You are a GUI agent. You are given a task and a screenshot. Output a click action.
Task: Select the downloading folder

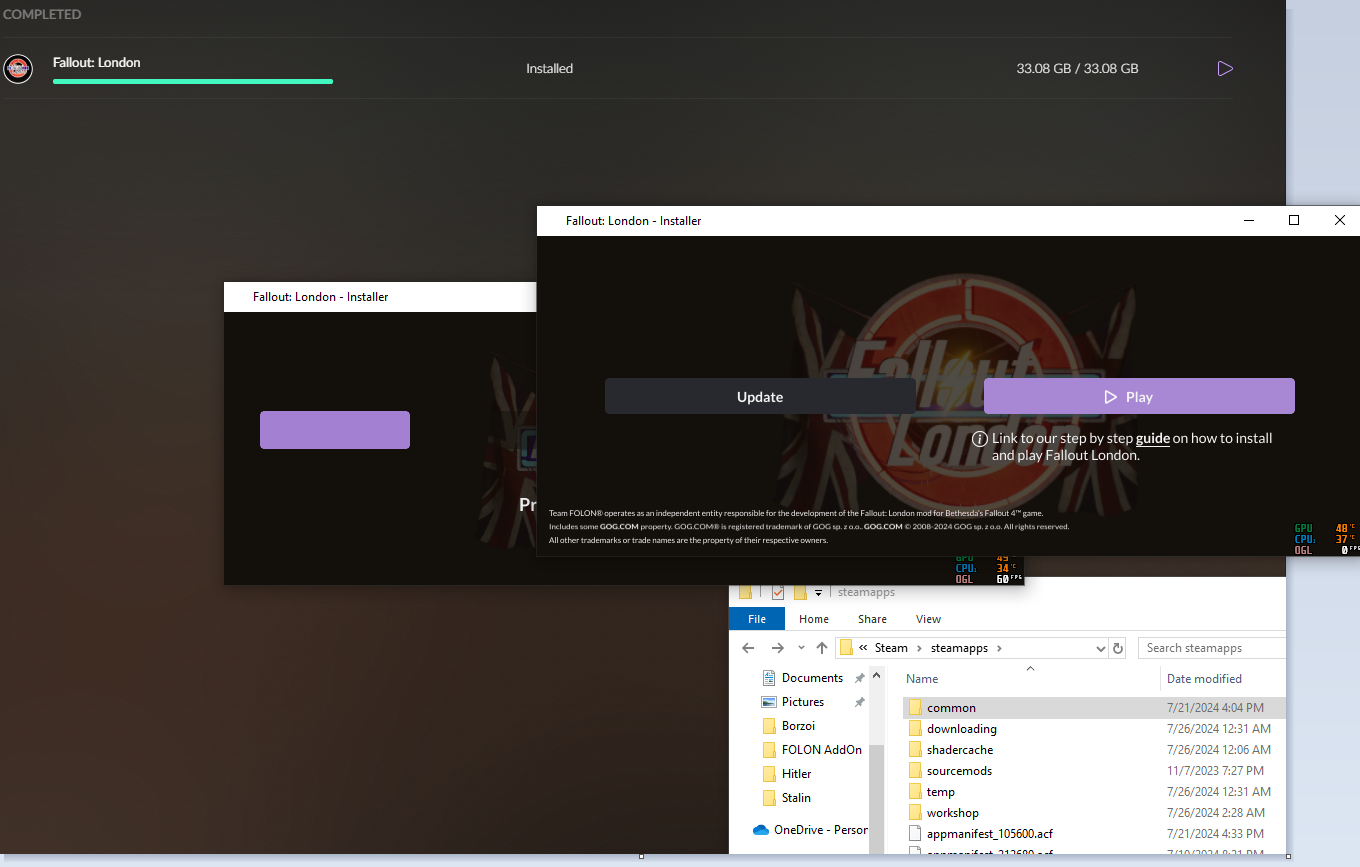pos(961,729)
